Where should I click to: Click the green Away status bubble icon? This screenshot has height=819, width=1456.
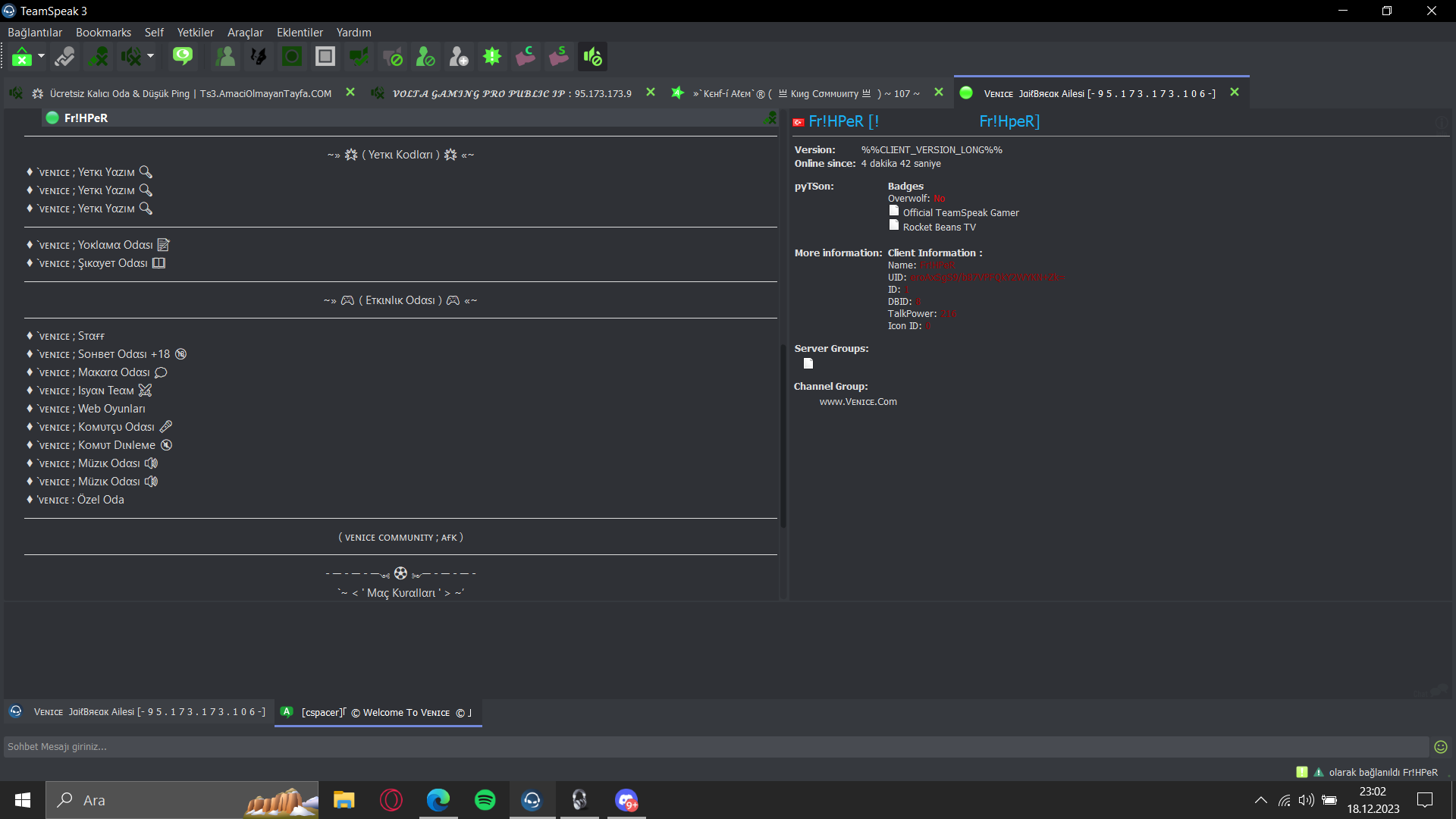[183, 57]
